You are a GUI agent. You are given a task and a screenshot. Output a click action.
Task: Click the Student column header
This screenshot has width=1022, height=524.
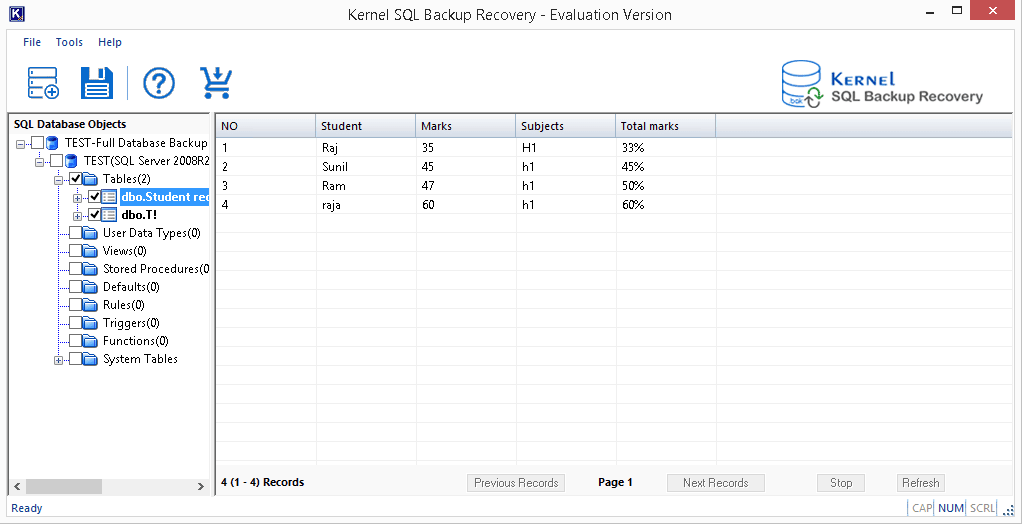[x=366, y=126]
